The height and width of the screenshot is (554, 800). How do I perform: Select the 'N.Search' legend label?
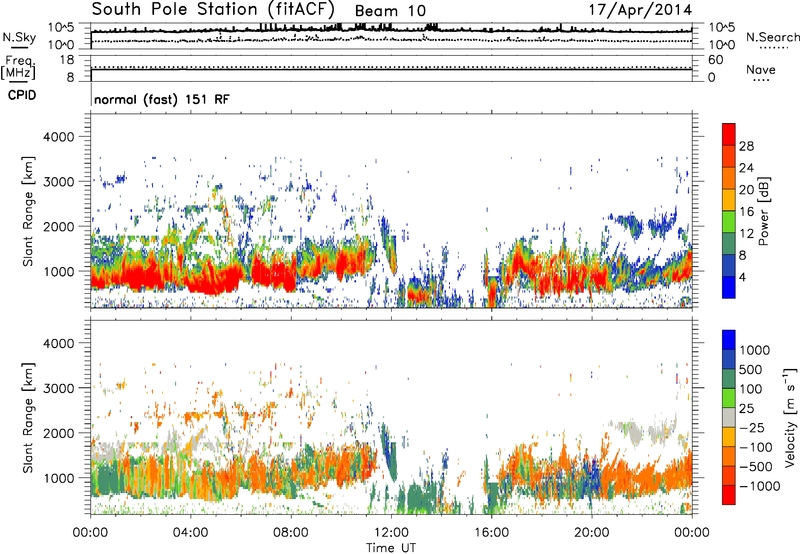tap(772, 37)
